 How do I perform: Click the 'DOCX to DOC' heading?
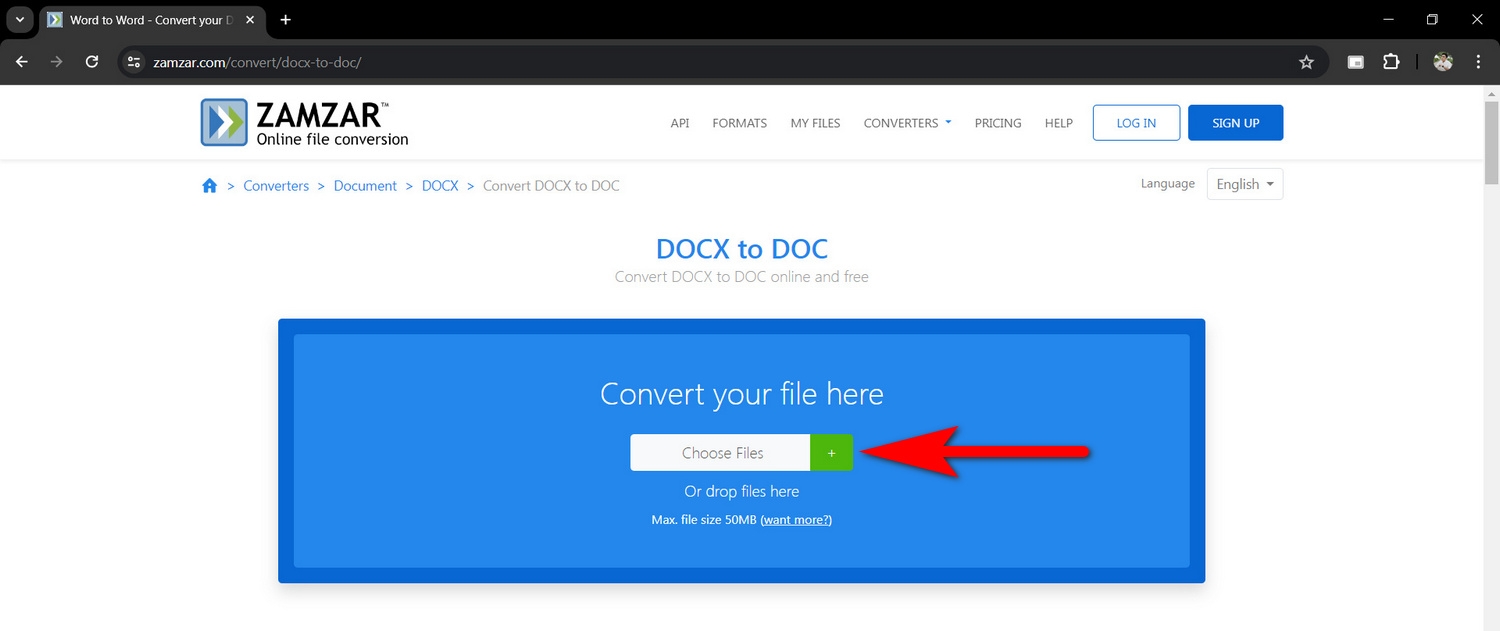pyautogui.click(x=742, y=248)
